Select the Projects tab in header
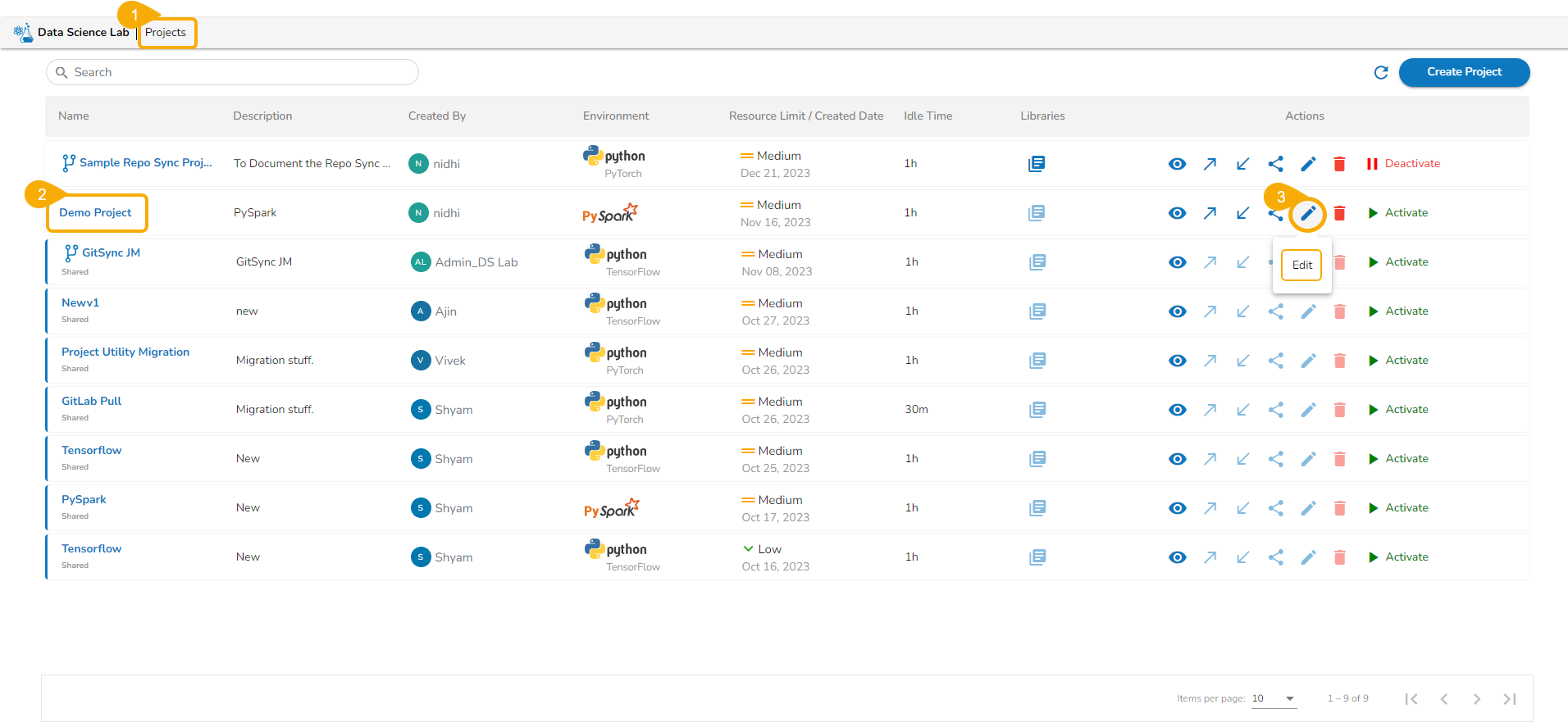Image resolution: width=1568 pixels, height=727 pixels. (166, 33)
